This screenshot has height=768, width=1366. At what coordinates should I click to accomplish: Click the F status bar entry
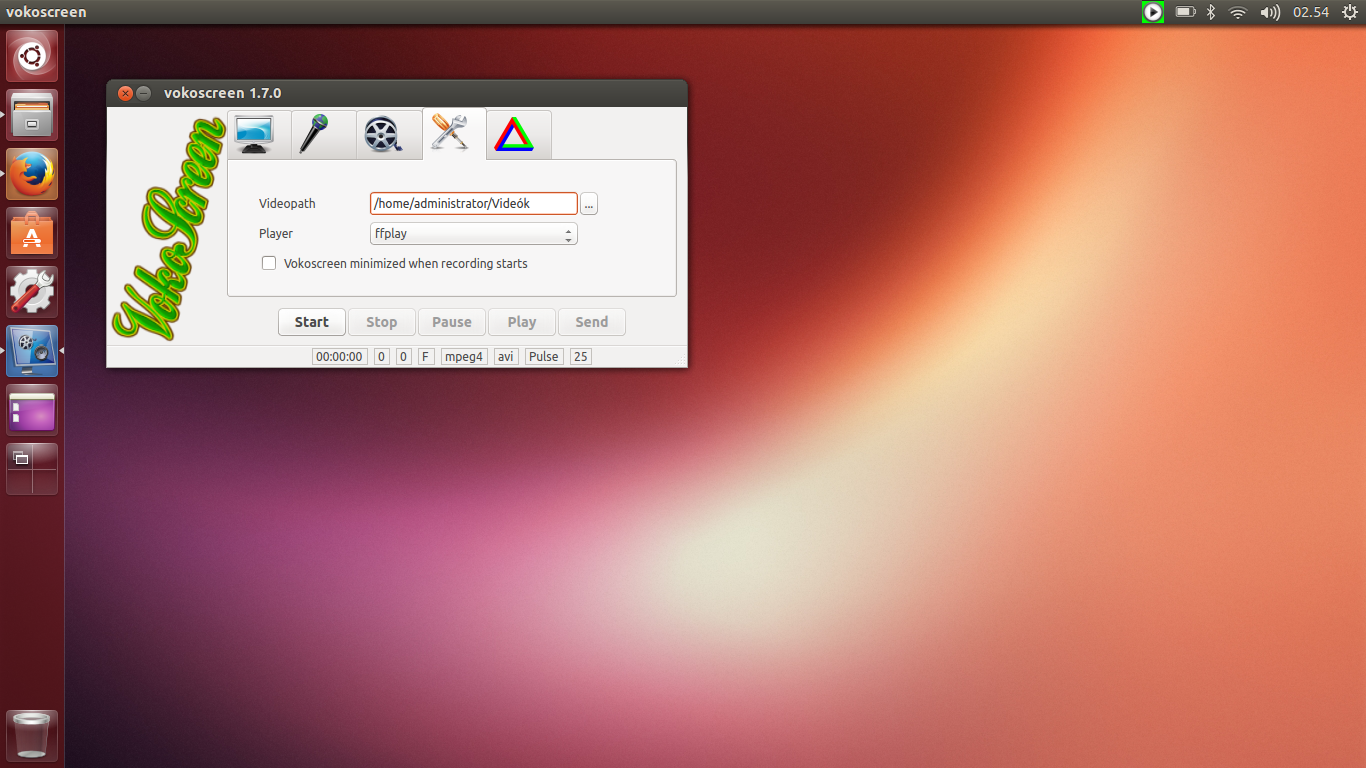tap(426, 356)
